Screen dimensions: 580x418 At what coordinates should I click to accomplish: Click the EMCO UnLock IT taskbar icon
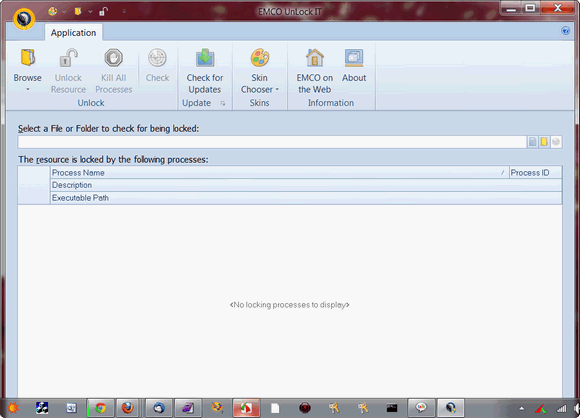click(x=450, y=408)
